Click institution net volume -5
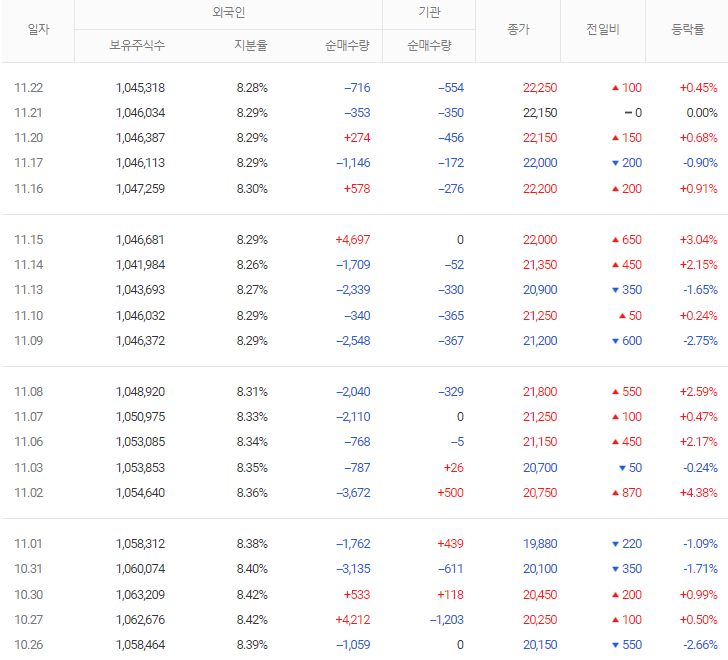 [x=457, y=442]
